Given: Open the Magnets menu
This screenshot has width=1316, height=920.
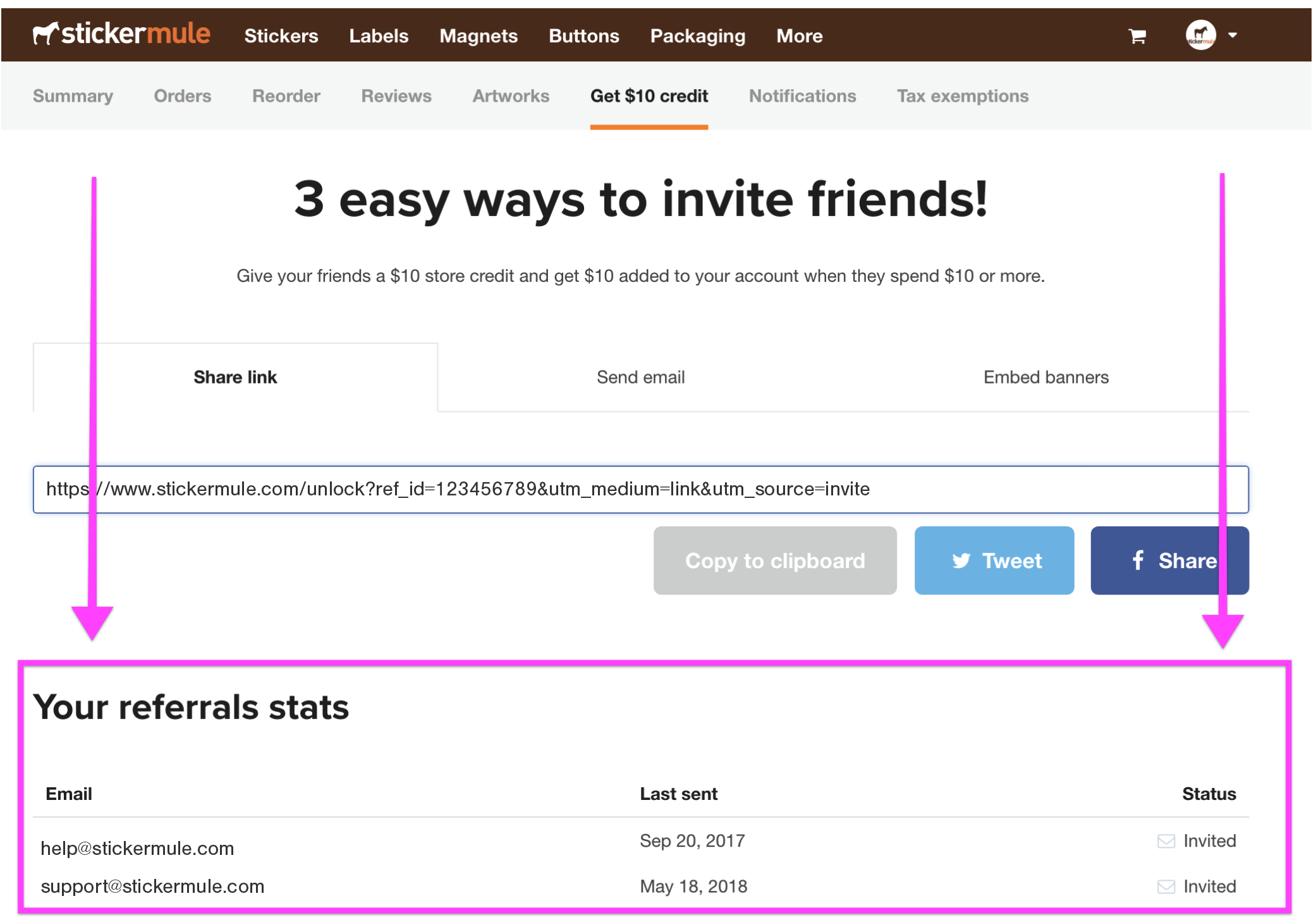Looking at the screenshot, I should 478,36.
